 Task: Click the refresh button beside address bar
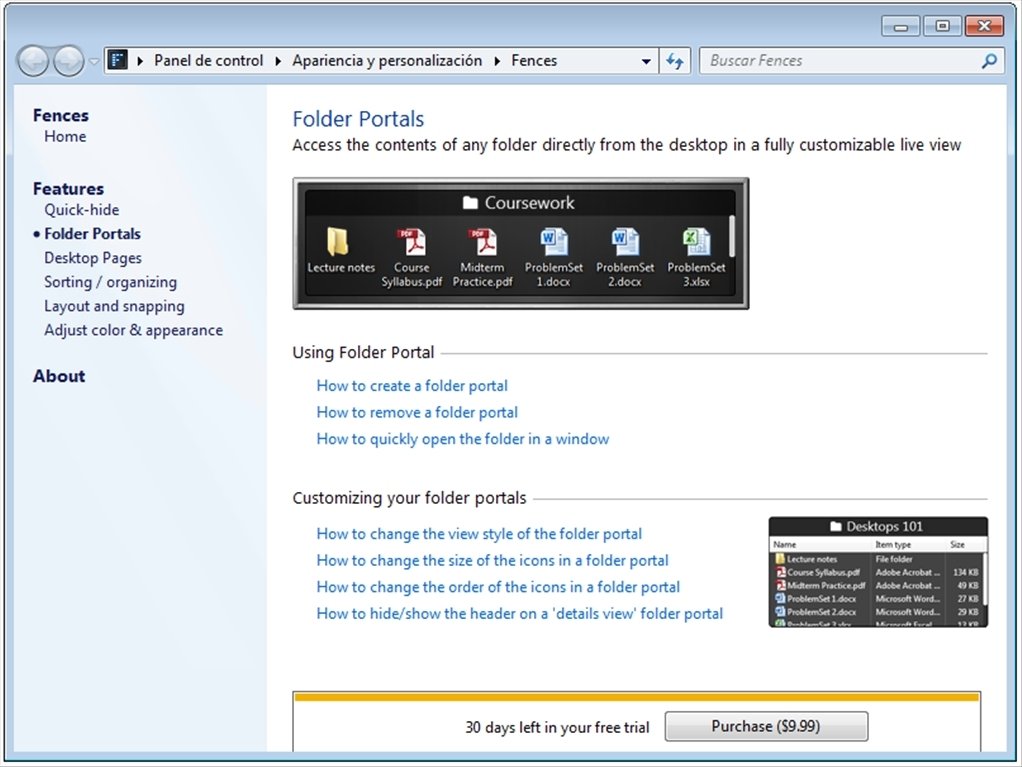(675, 61)
